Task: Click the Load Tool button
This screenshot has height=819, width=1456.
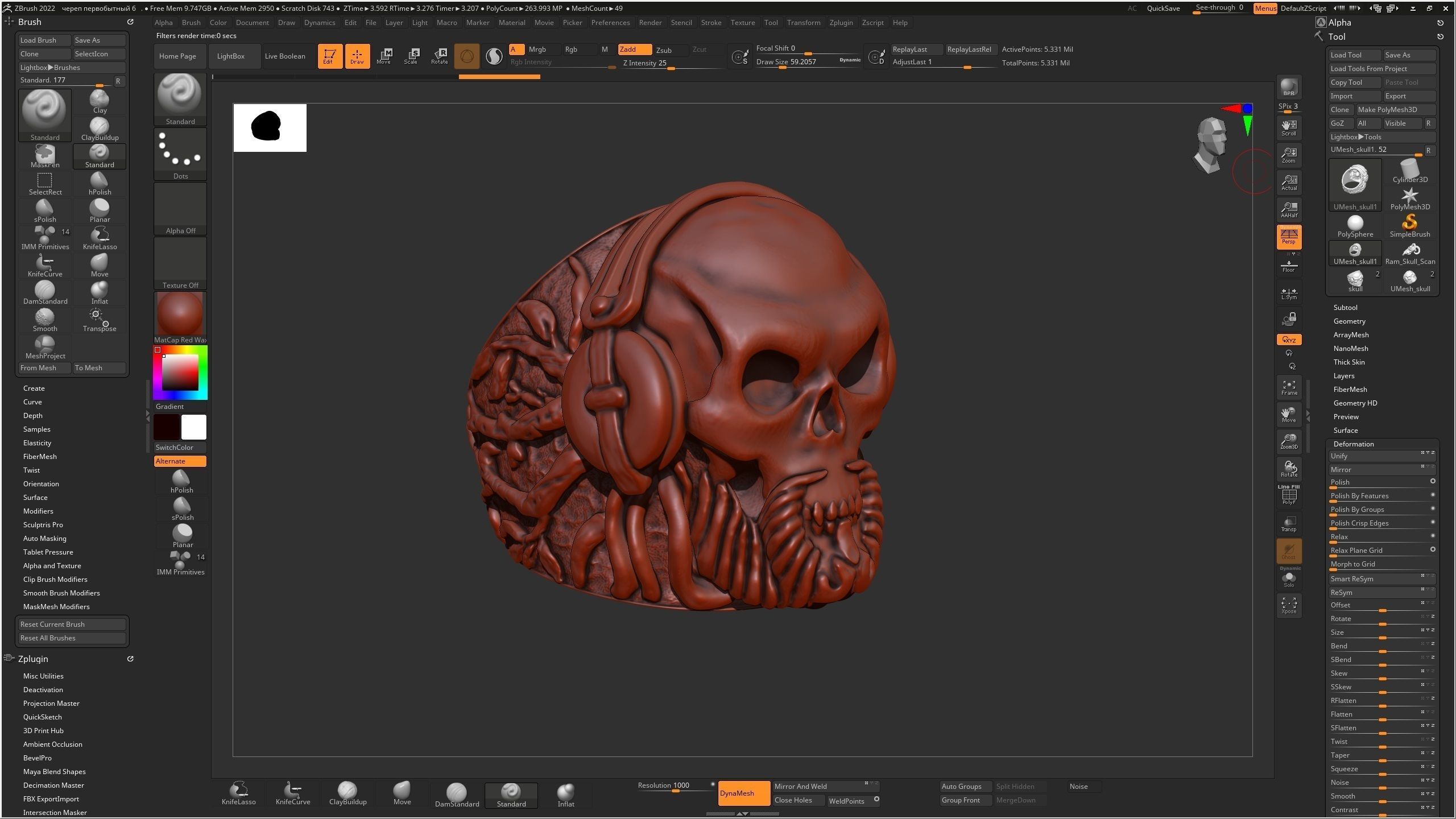Action: [x=1355, y=55]
